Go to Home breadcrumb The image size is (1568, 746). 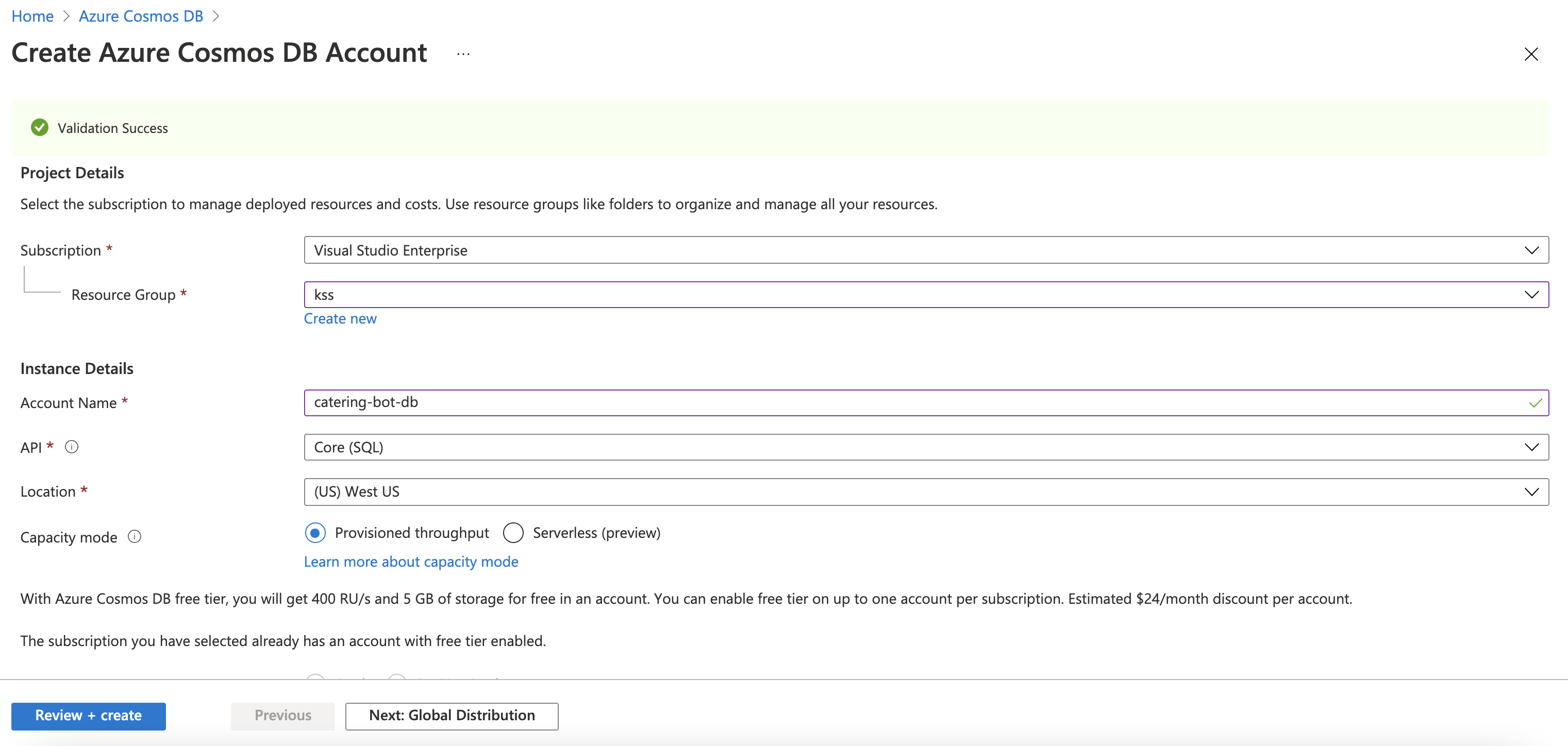[x=33, y=16]
